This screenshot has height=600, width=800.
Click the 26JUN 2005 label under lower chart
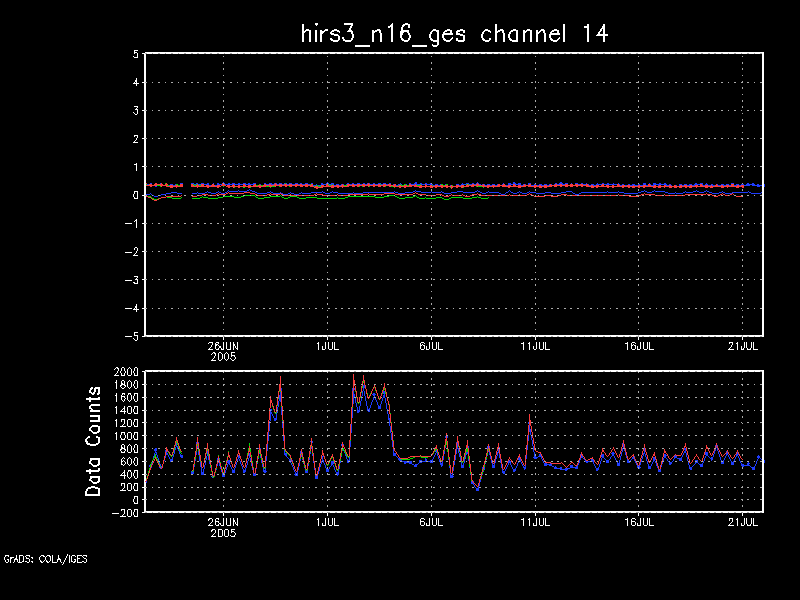pyautogui.click(x=223, y=527)
